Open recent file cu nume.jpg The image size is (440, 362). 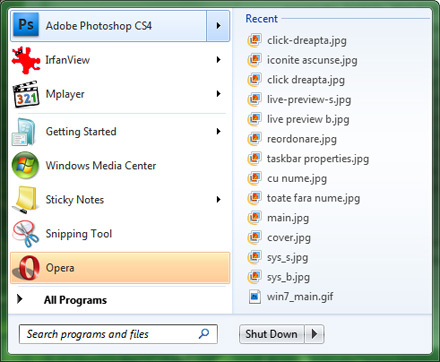point(297,179)
